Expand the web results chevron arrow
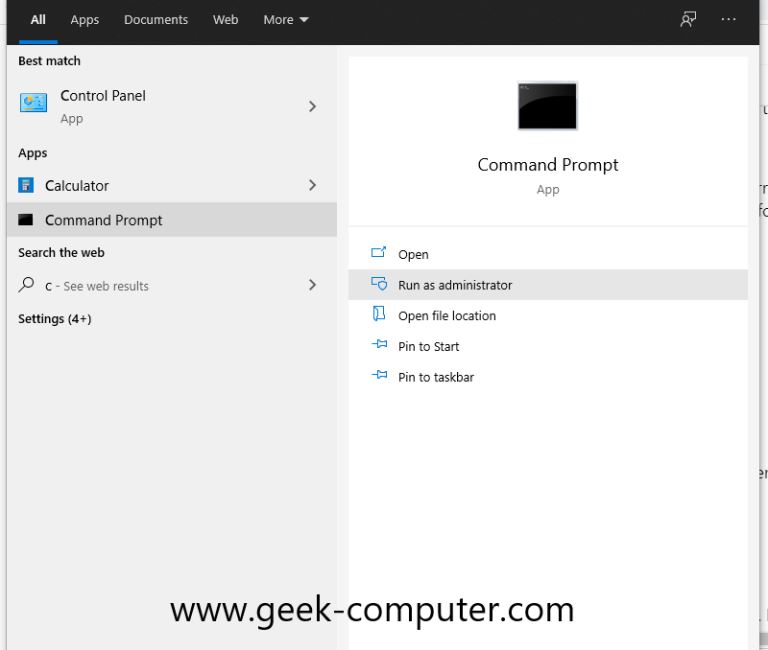Screen dimensions: 768x650 point(312,285)
